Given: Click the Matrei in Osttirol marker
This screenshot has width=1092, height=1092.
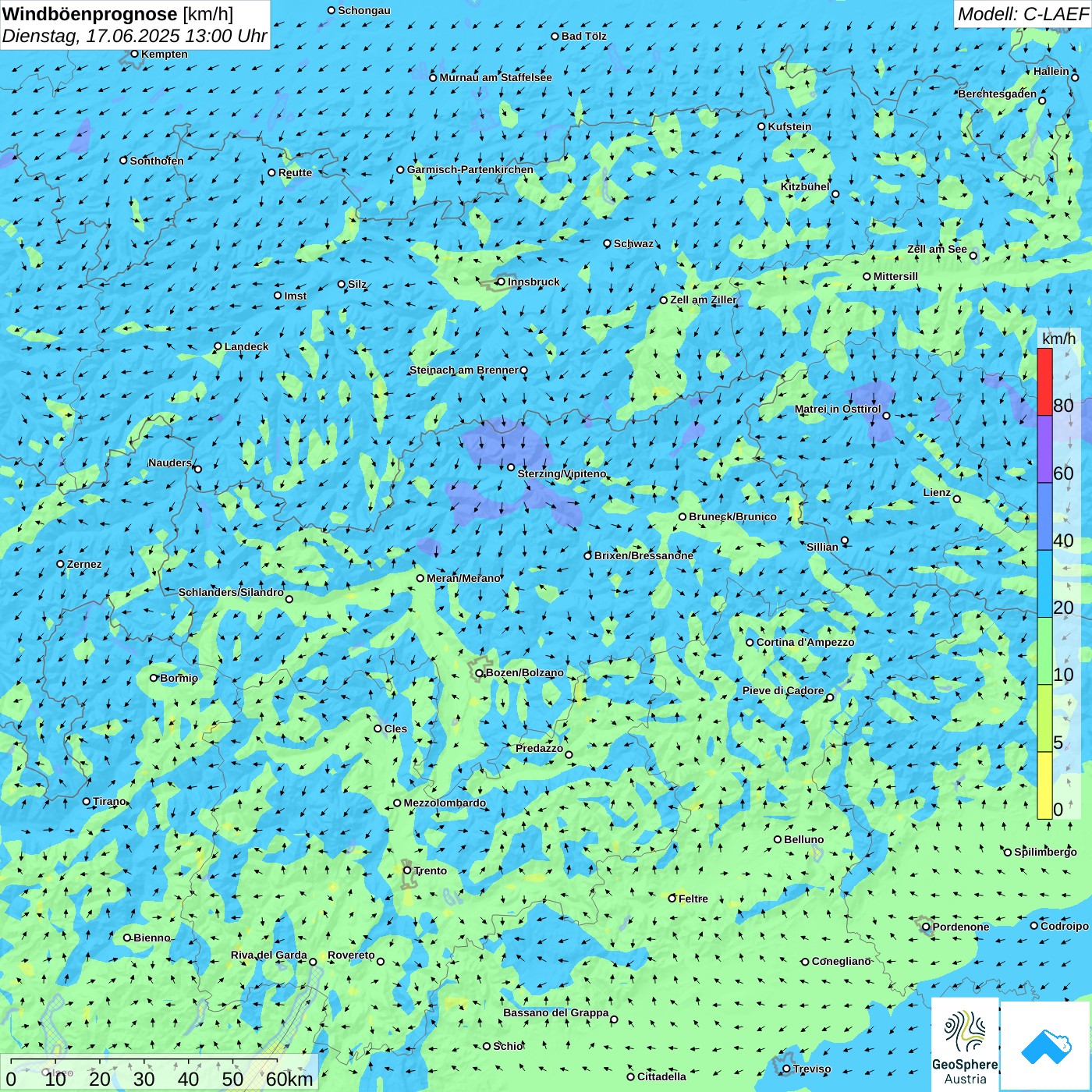Looking at the screenshot, I should 887,416.
